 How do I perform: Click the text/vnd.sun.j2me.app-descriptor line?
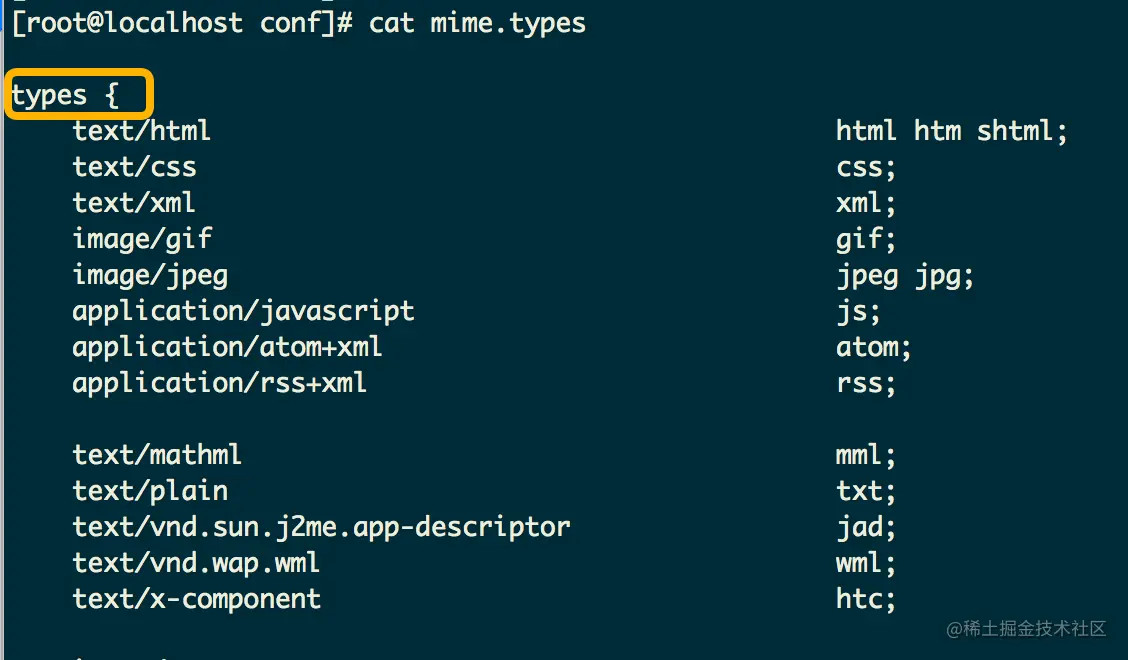click(x=322, y=528)
